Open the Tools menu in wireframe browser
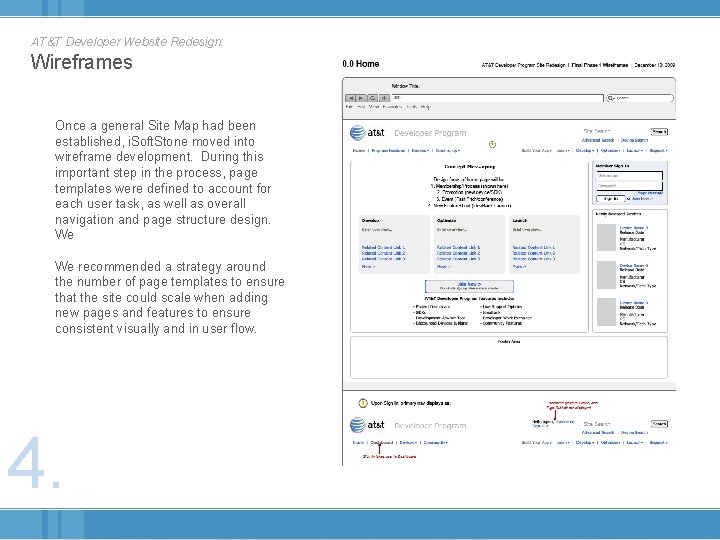This screenshot has height=540, width=720. click(x=412, y=107)
